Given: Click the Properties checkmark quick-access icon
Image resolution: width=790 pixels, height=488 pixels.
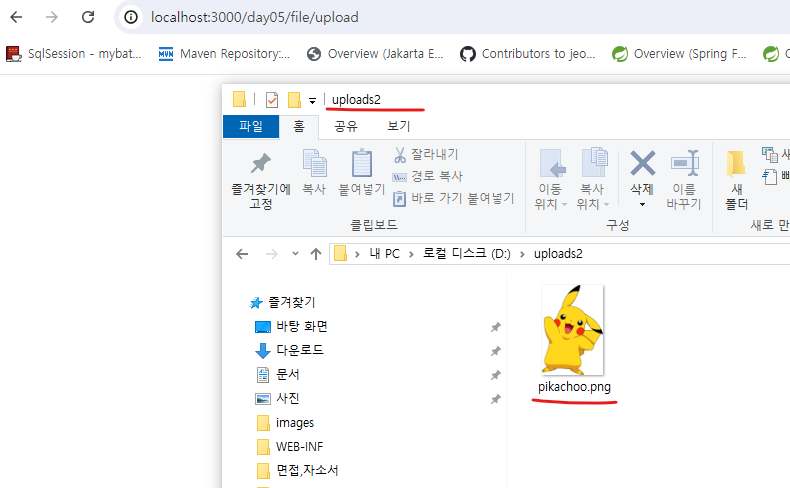Looking at the screenshot, I should pyautogui.click(x=272, y=100).
